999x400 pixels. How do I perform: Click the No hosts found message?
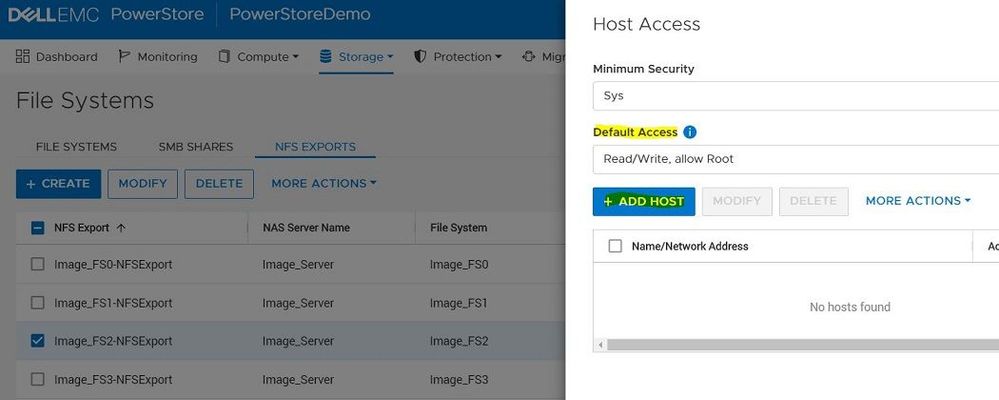[850, 307]
